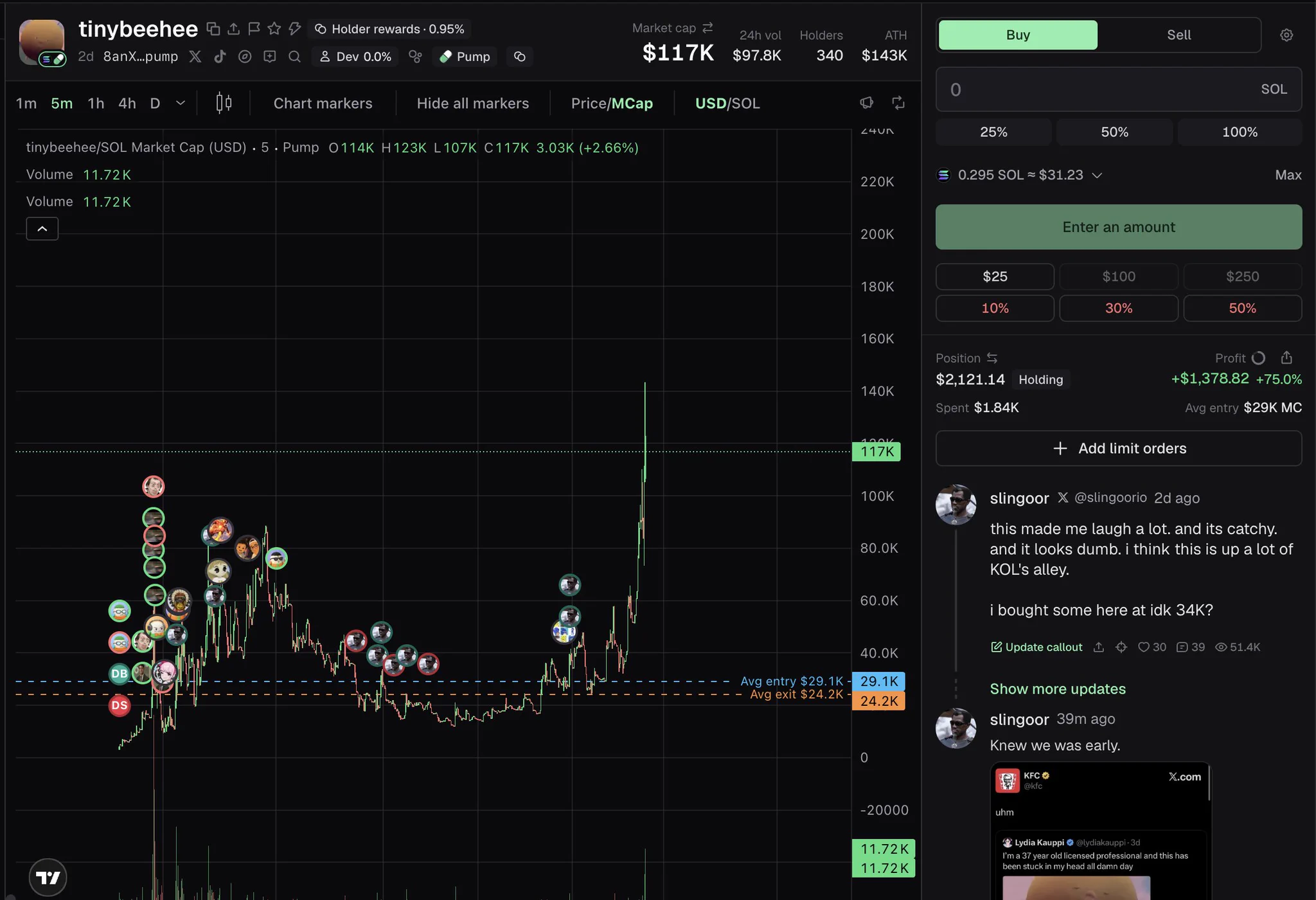Share the position profit card

[x=1286, y=358]
